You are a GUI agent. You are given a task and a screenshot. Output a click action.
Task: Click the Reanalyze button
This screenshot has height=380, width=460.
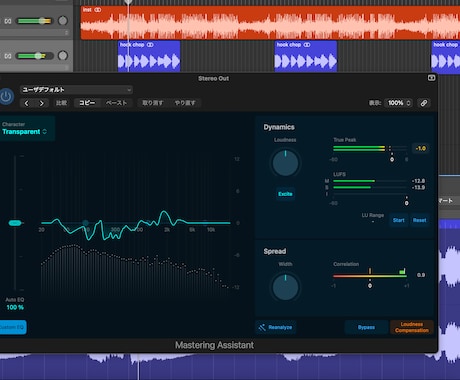click(x=276, y=327)
